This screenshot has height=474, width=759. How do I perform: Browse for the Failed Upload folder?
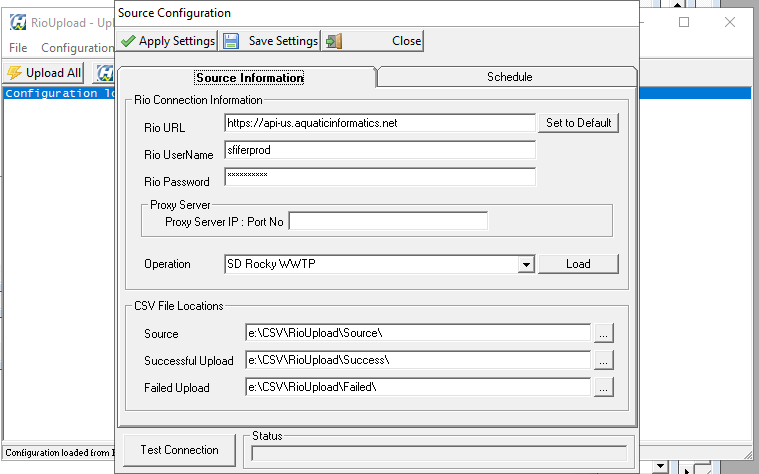coord(603,387)
